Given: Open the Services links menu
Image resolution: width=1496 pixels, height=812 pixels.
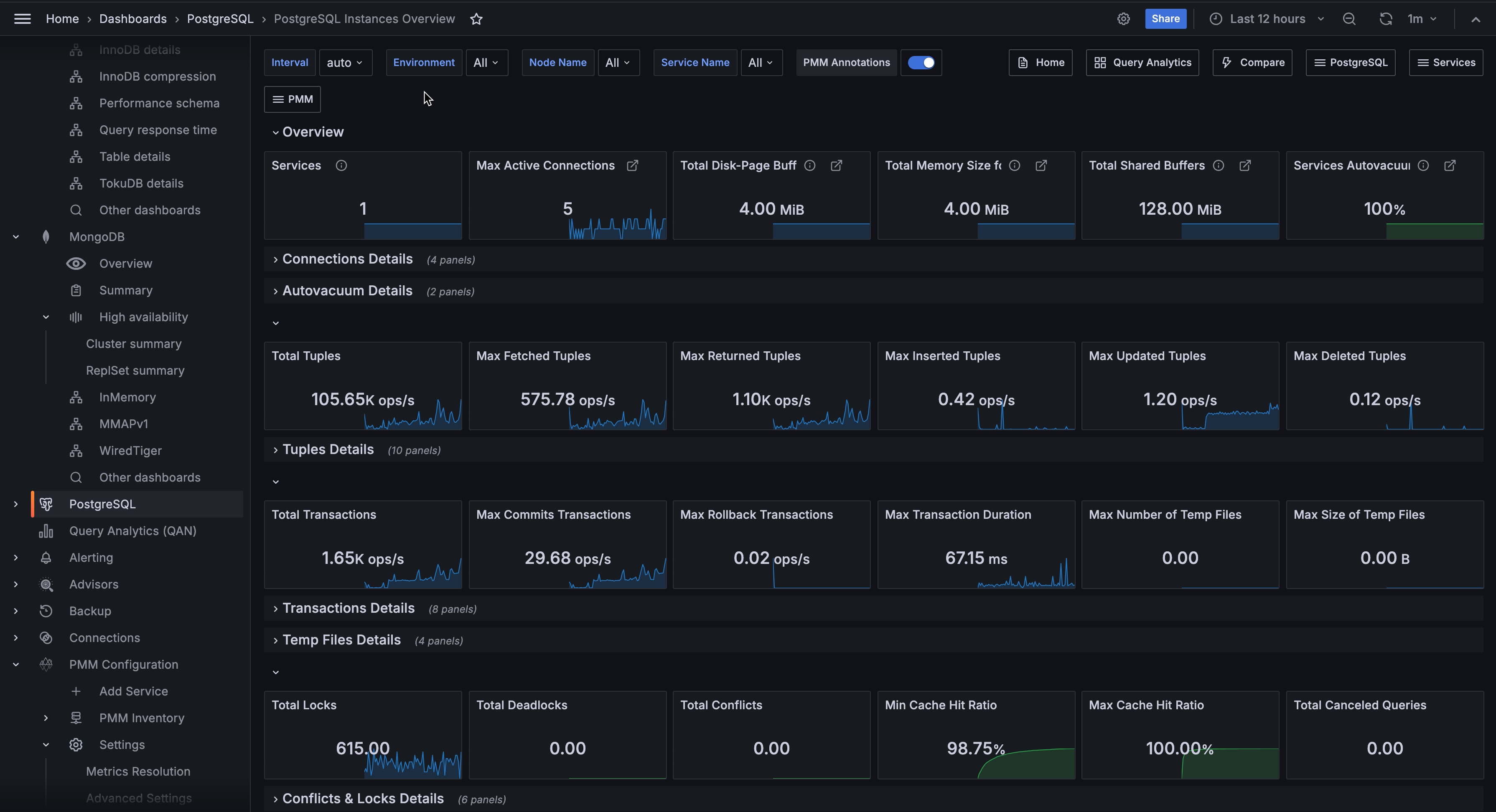Looking at the screenshot, I should point(1446,62).
